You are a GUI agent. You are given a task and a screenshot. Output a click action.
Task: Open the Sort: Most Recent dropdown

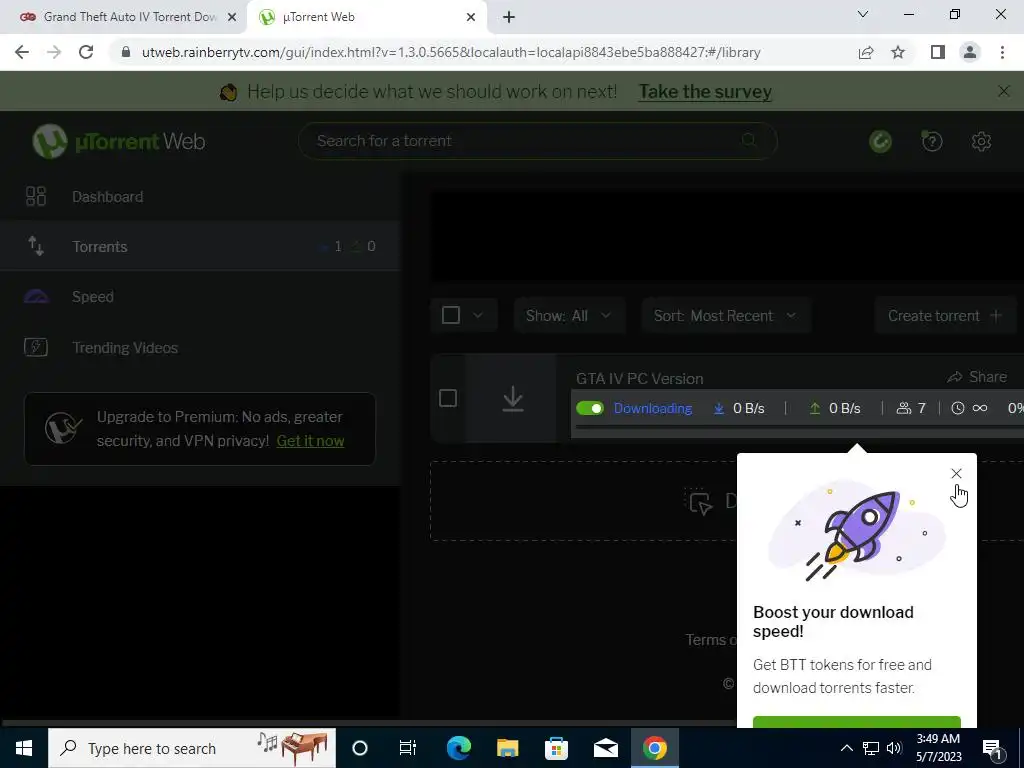[x=726, y=315]
